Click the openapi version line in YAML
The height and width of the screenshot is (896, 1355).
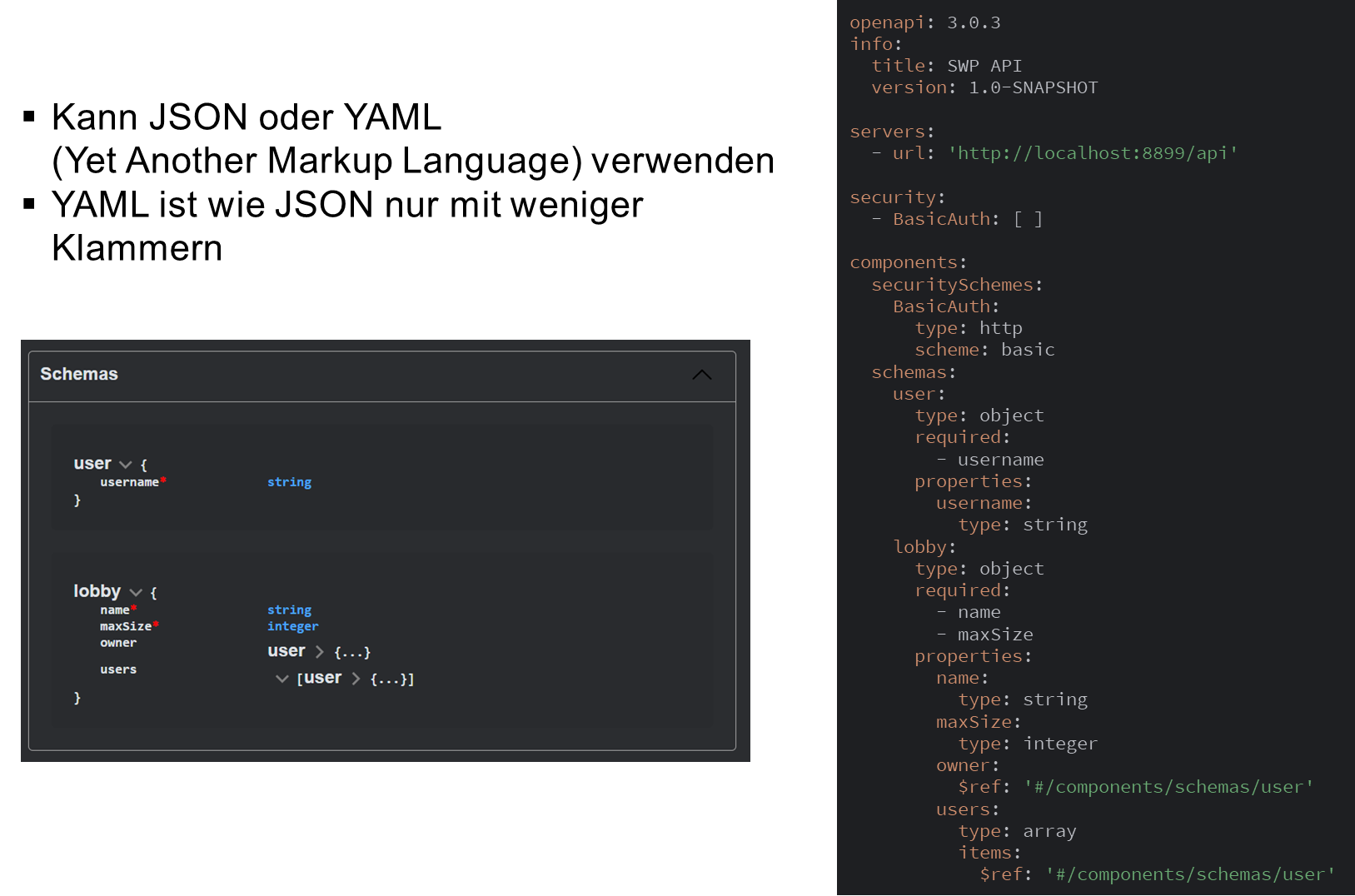point(924,22)
